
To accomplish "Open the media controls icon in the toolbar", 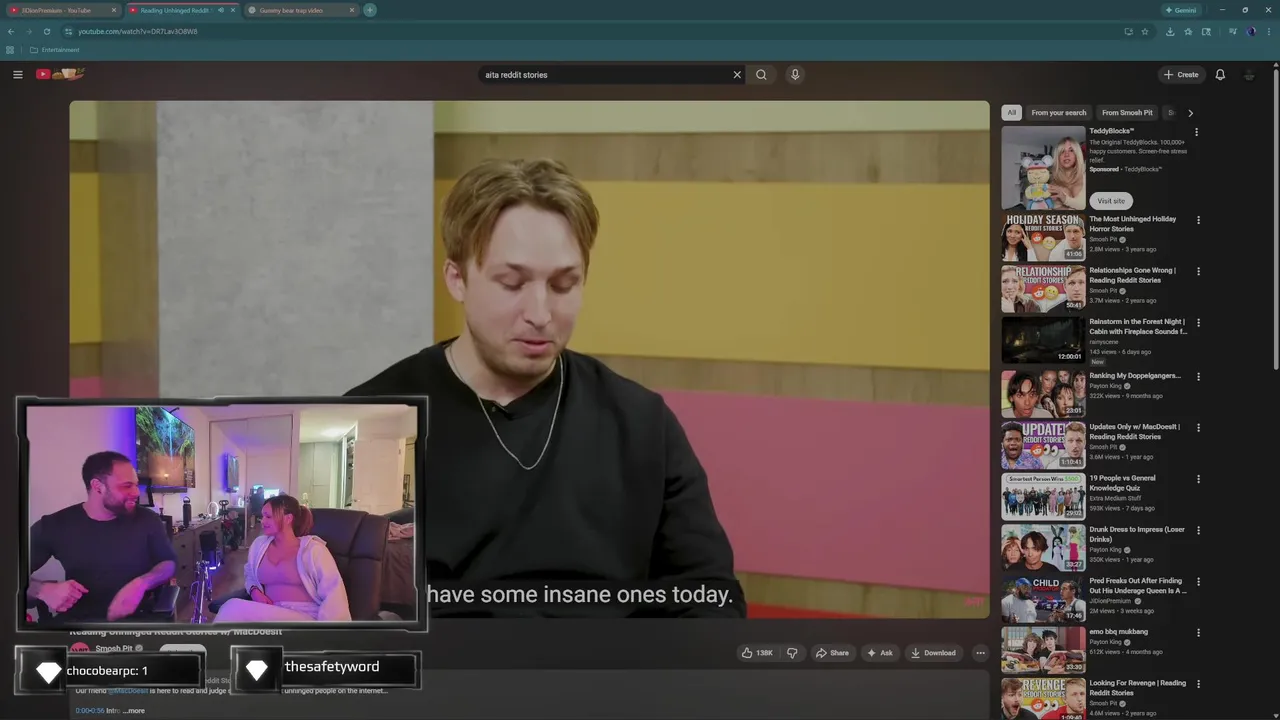I will (1232, 31).
